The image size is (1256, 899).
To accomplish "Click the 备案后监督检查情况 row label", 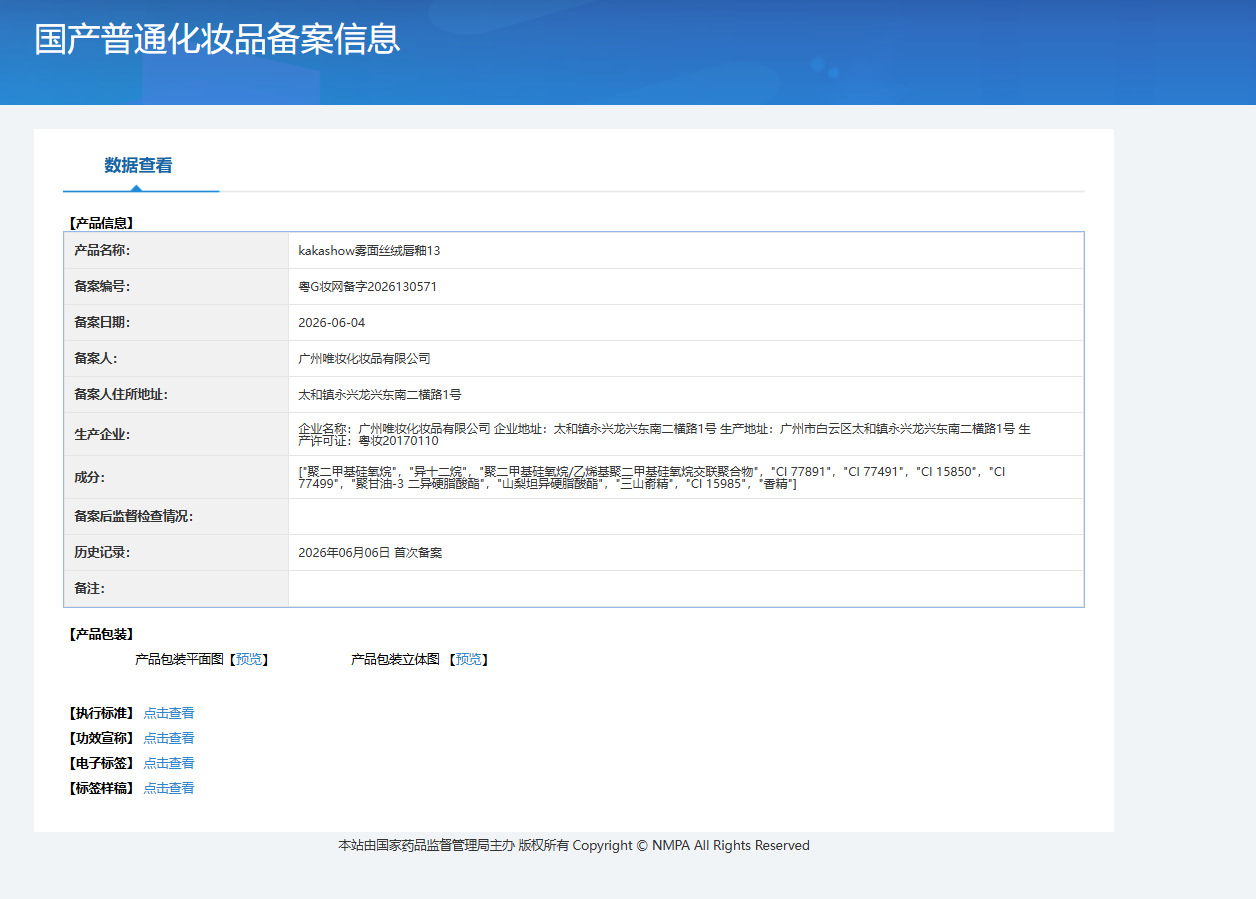I will click(x=133, y=517).
